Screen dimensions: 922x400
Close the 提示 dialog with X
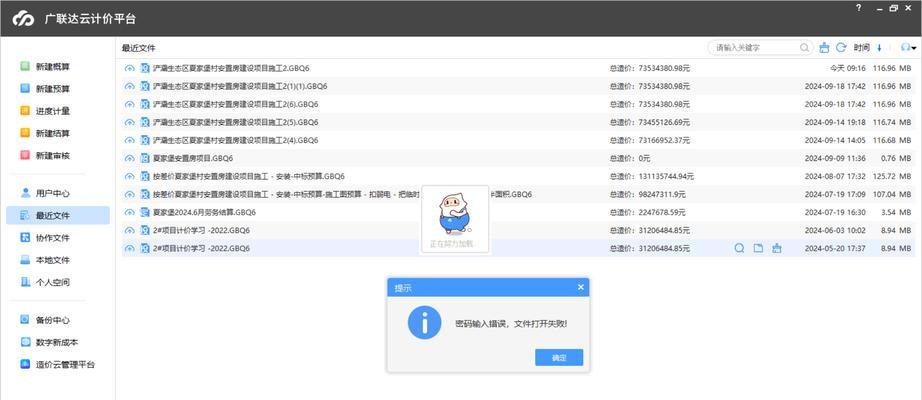tap(580, 287)
